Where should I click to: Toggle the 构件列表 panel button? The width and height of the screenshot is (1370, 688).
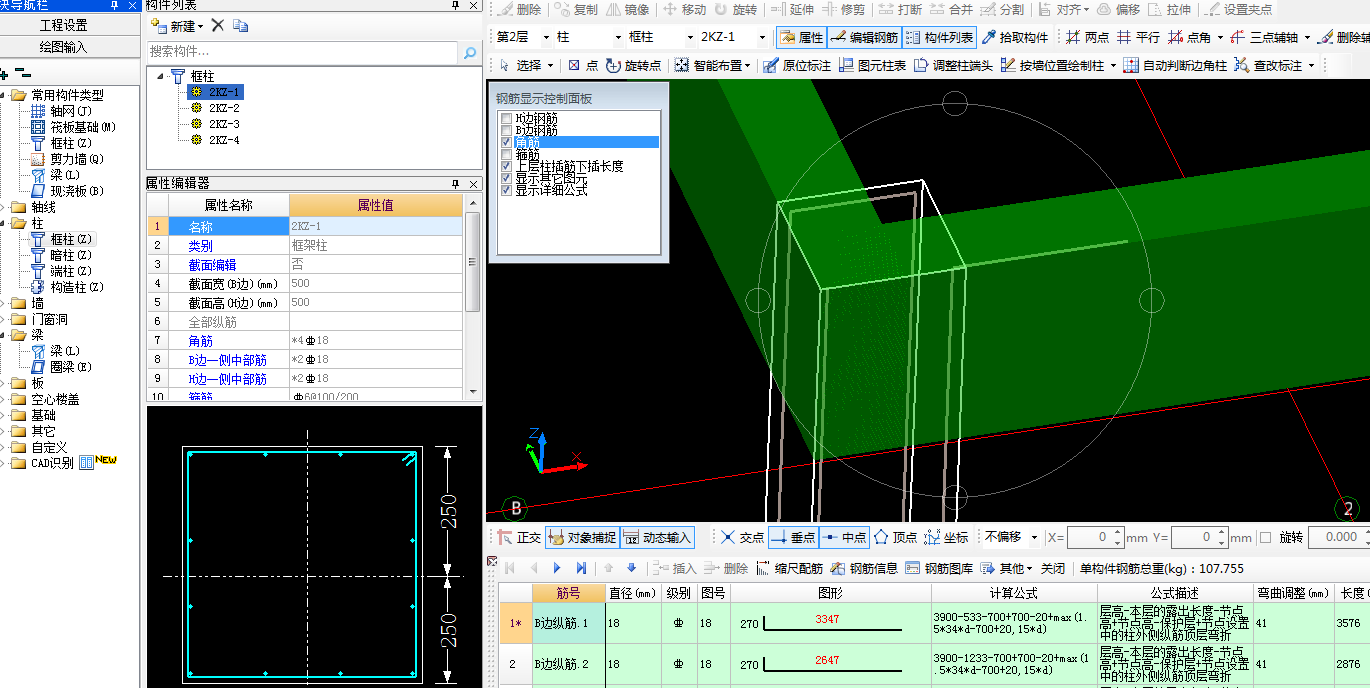pyautogui.click(x=939, y=38)
